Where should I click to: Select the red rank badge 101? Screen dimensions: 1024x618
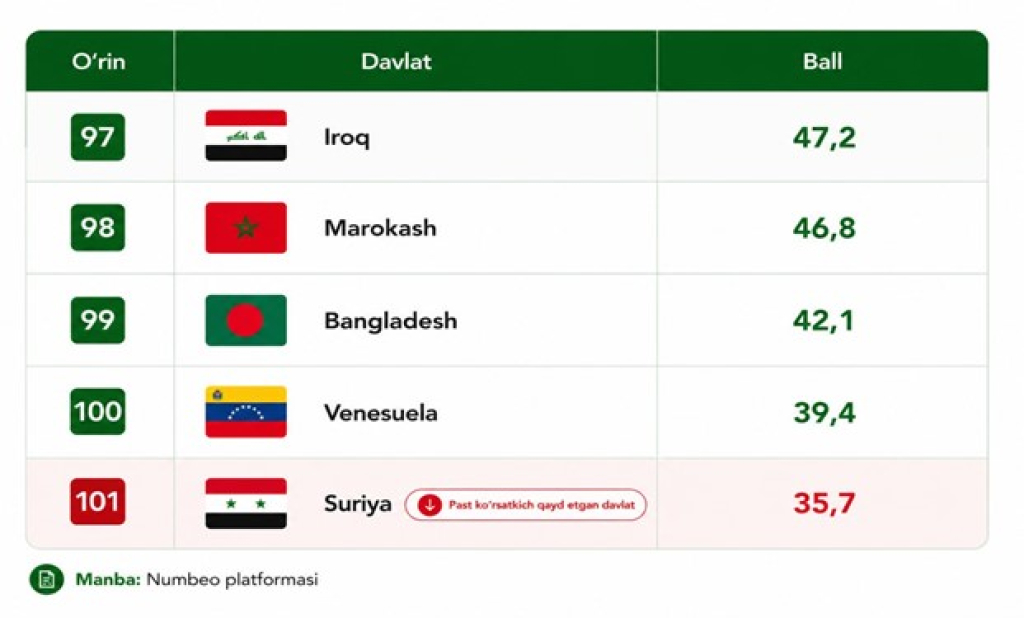point(98,502)
